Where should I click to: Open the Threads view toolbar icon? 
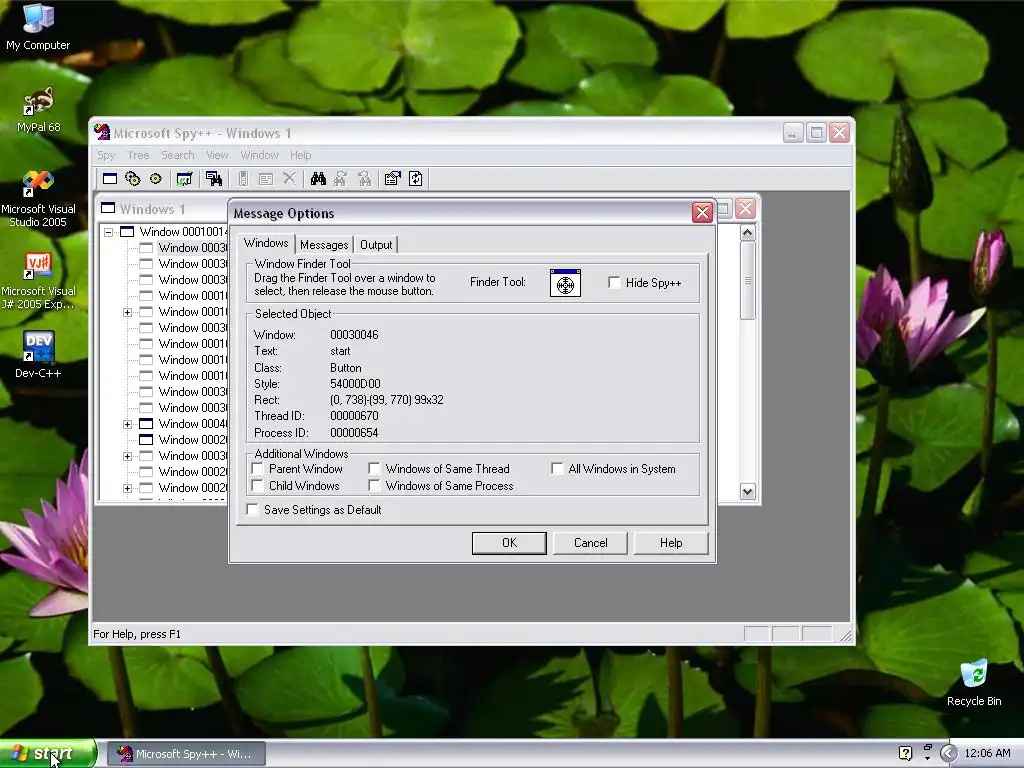pos(155,179)
